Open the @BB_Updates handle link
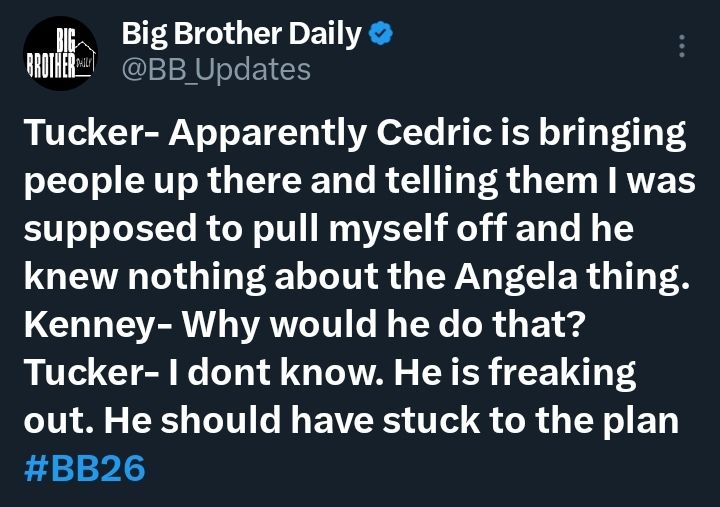Viewport: 720px width, 507px height. pyautogui.click(x=216, y=69)
